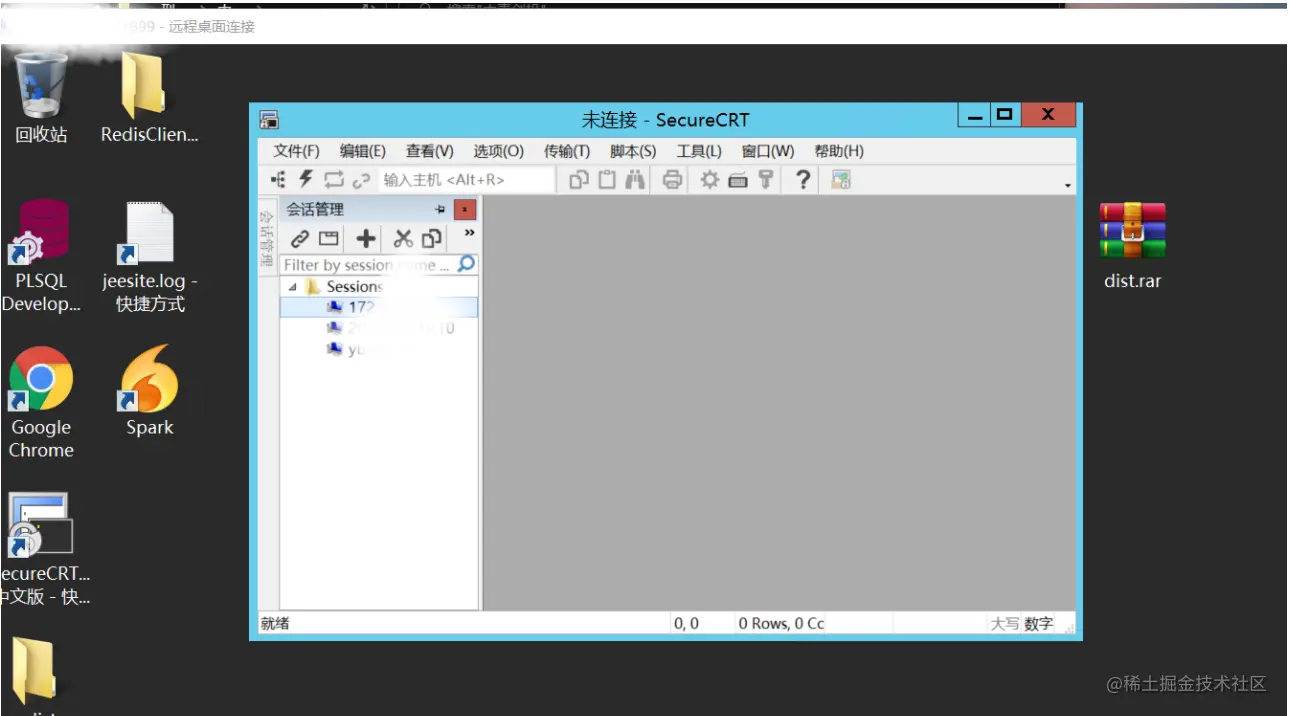Click Connect link icon in Session Manager
The image size is (1289, 716).
pos(300,239)
